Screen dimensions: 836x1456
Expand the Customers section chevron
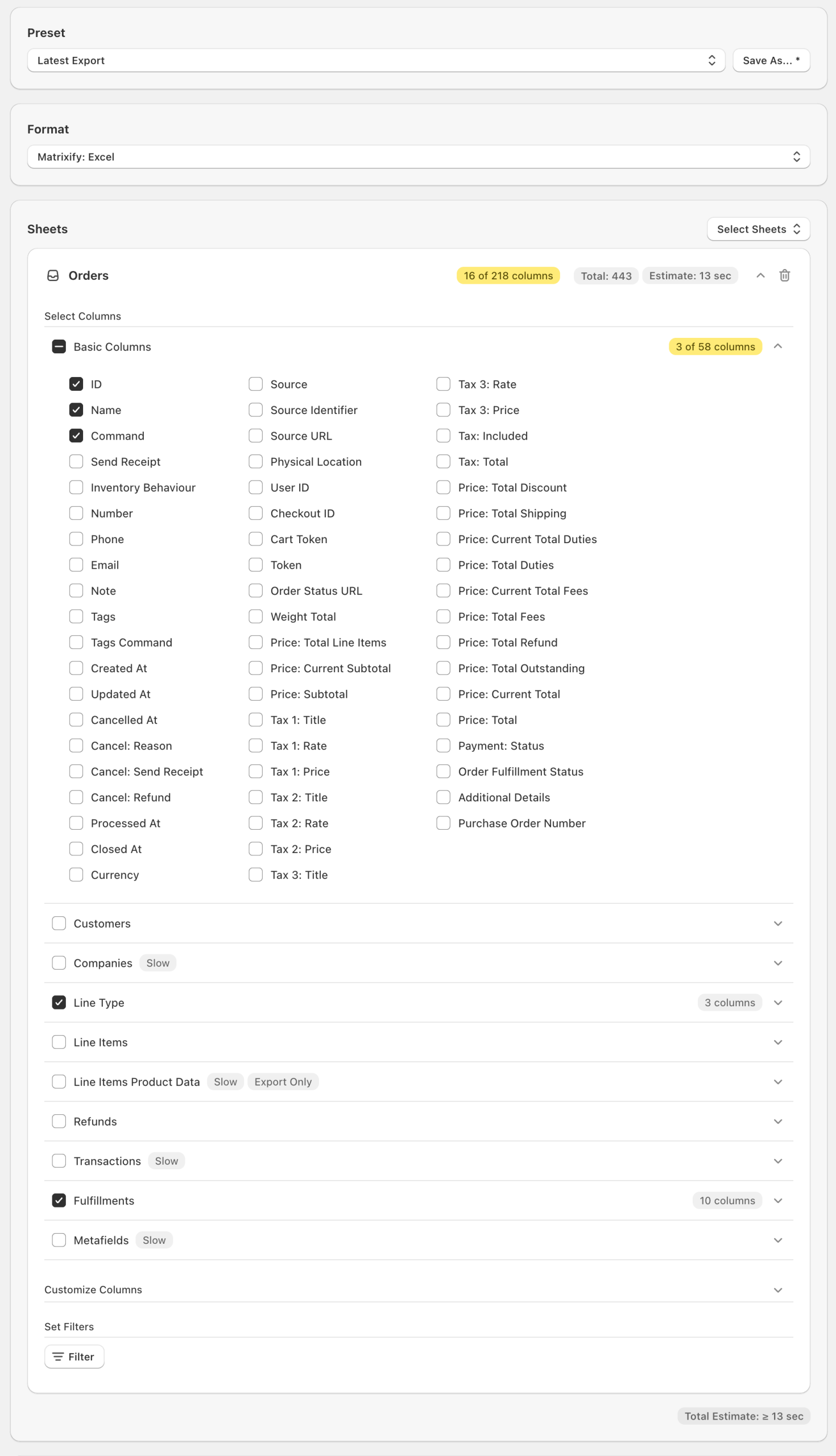pyautogui.click(x=777, y=923)
